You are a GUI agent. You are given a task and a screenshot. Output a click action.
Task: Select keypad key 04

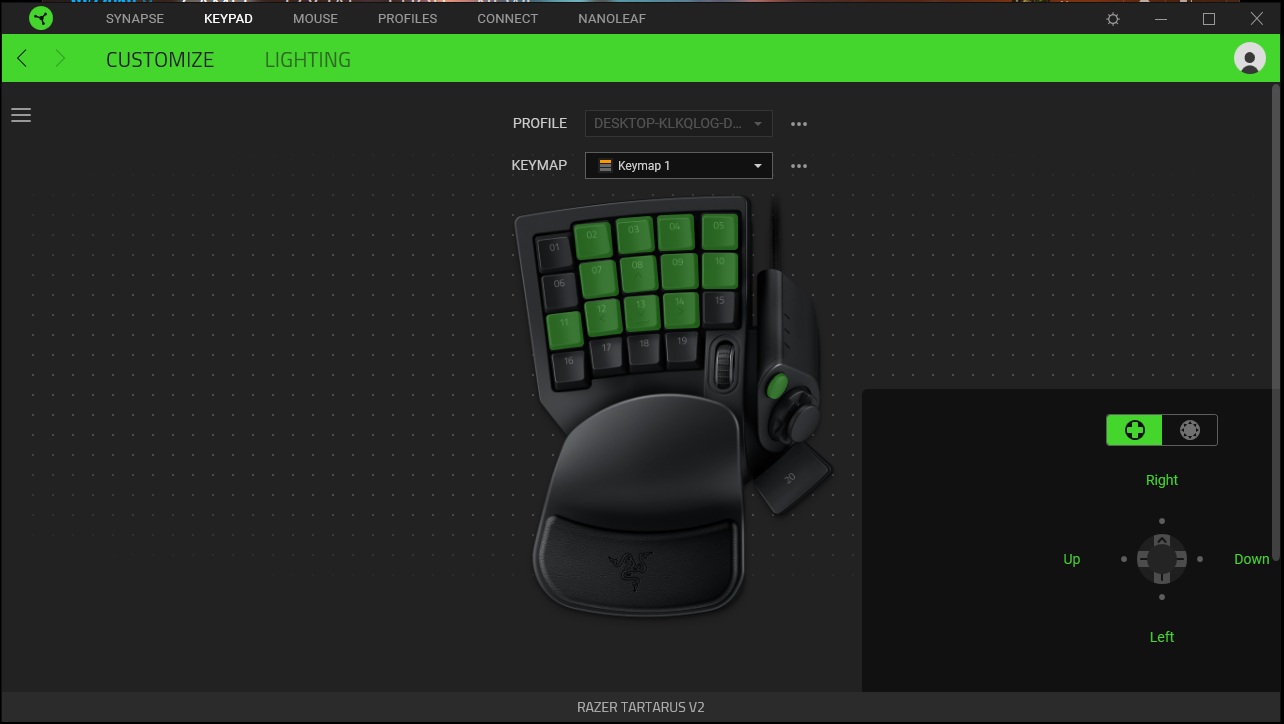676,230
